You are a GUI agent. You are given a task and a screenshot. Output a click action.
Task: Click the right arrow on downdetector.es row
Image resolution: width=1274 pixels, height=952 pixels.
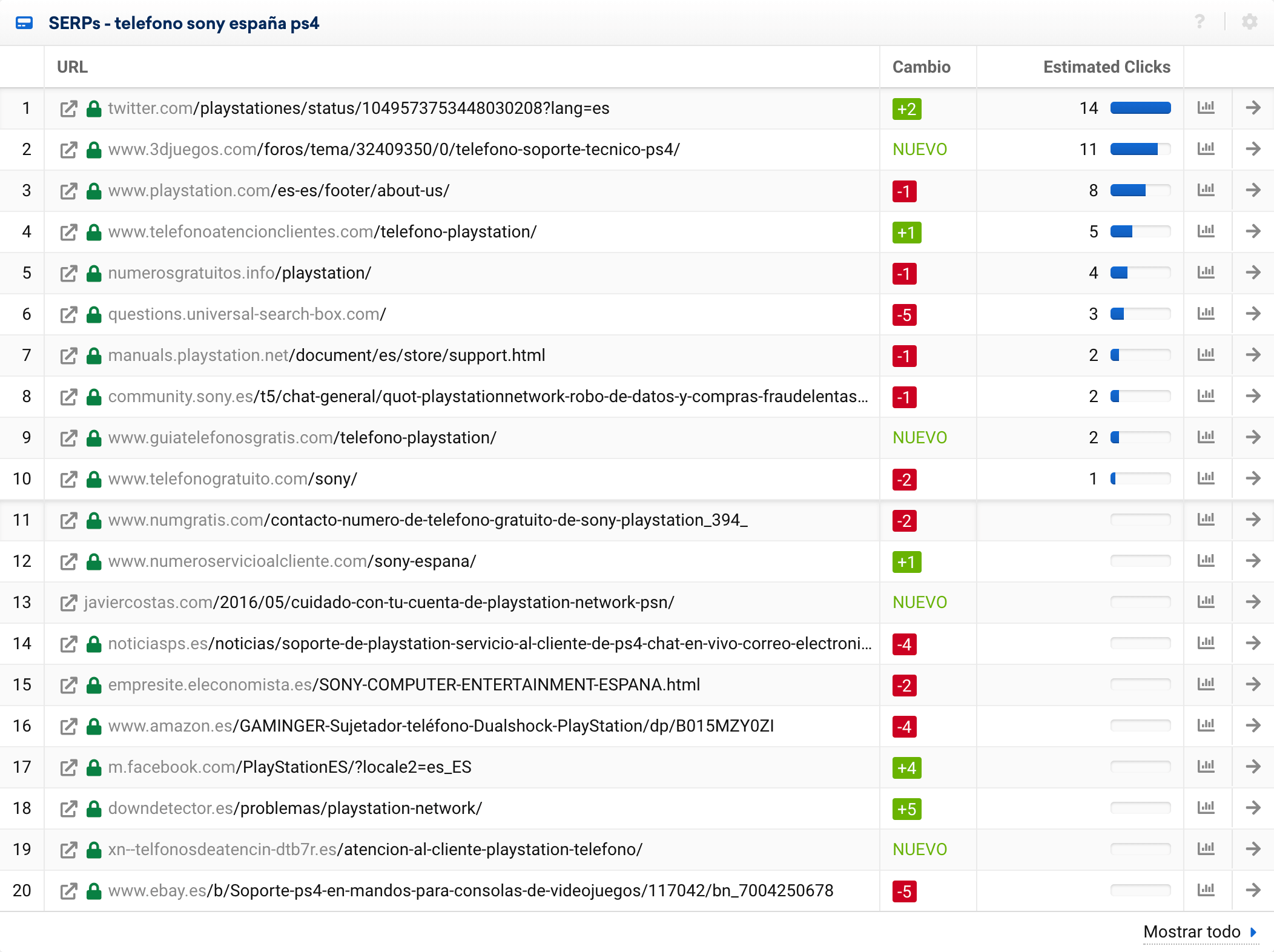[1253, 808]
